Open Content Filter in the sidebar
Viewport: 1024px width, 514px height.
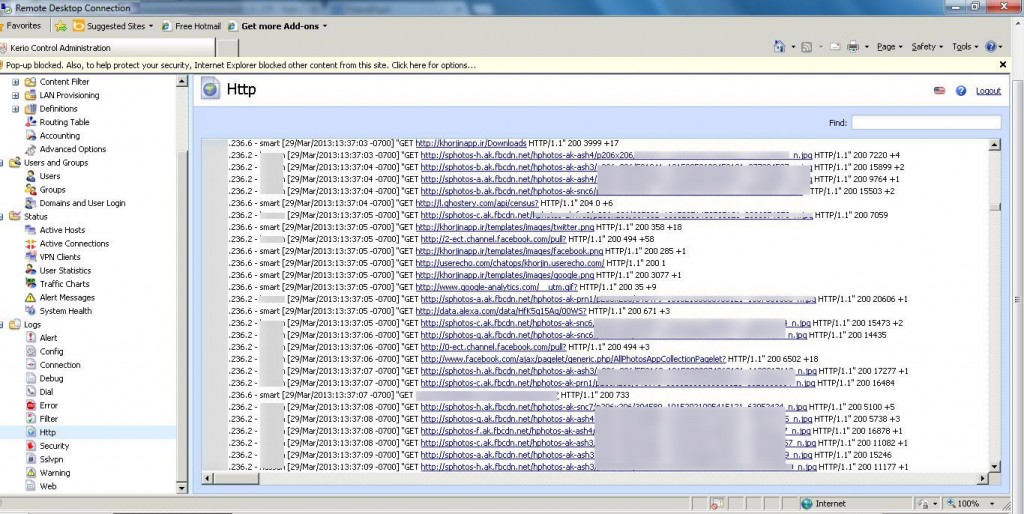64,82
